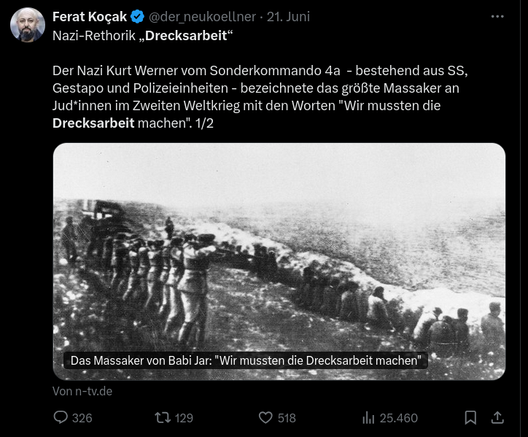
Task: Click the tweet text about Sonderkommando 4a
Action: [260, 97]
